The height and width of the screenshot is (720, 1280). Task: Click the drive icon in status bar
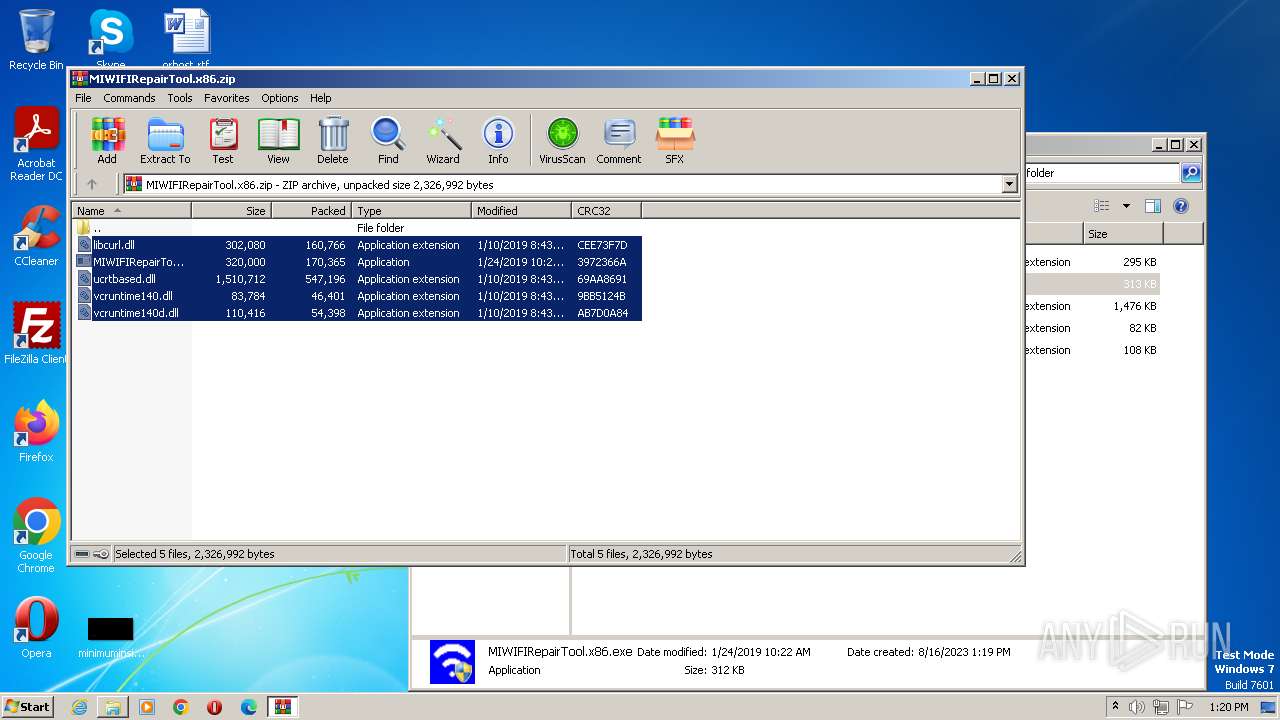(82, 554)
